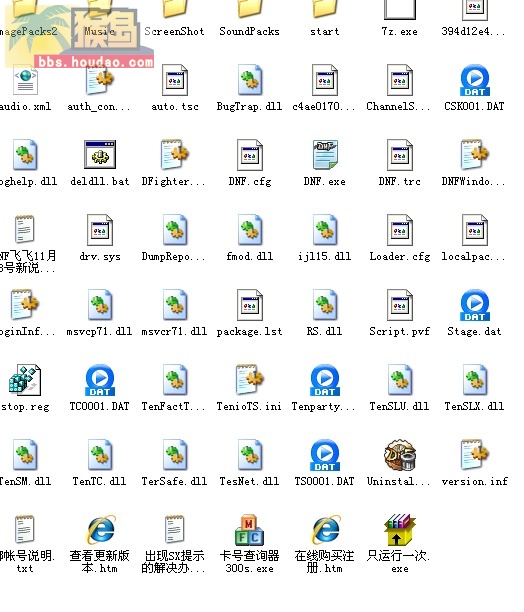
Task: Select the audio.xml file icon
Action: pyautogui.click(x=25, y=80)
